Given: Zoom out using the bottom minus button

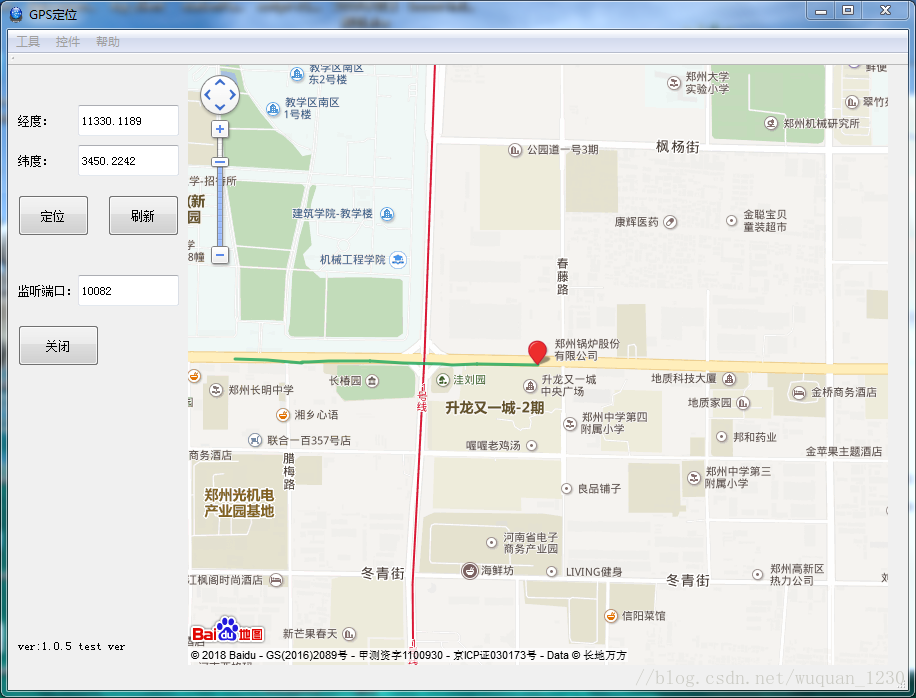Looking at the screenshot, I should click(220, 255).
